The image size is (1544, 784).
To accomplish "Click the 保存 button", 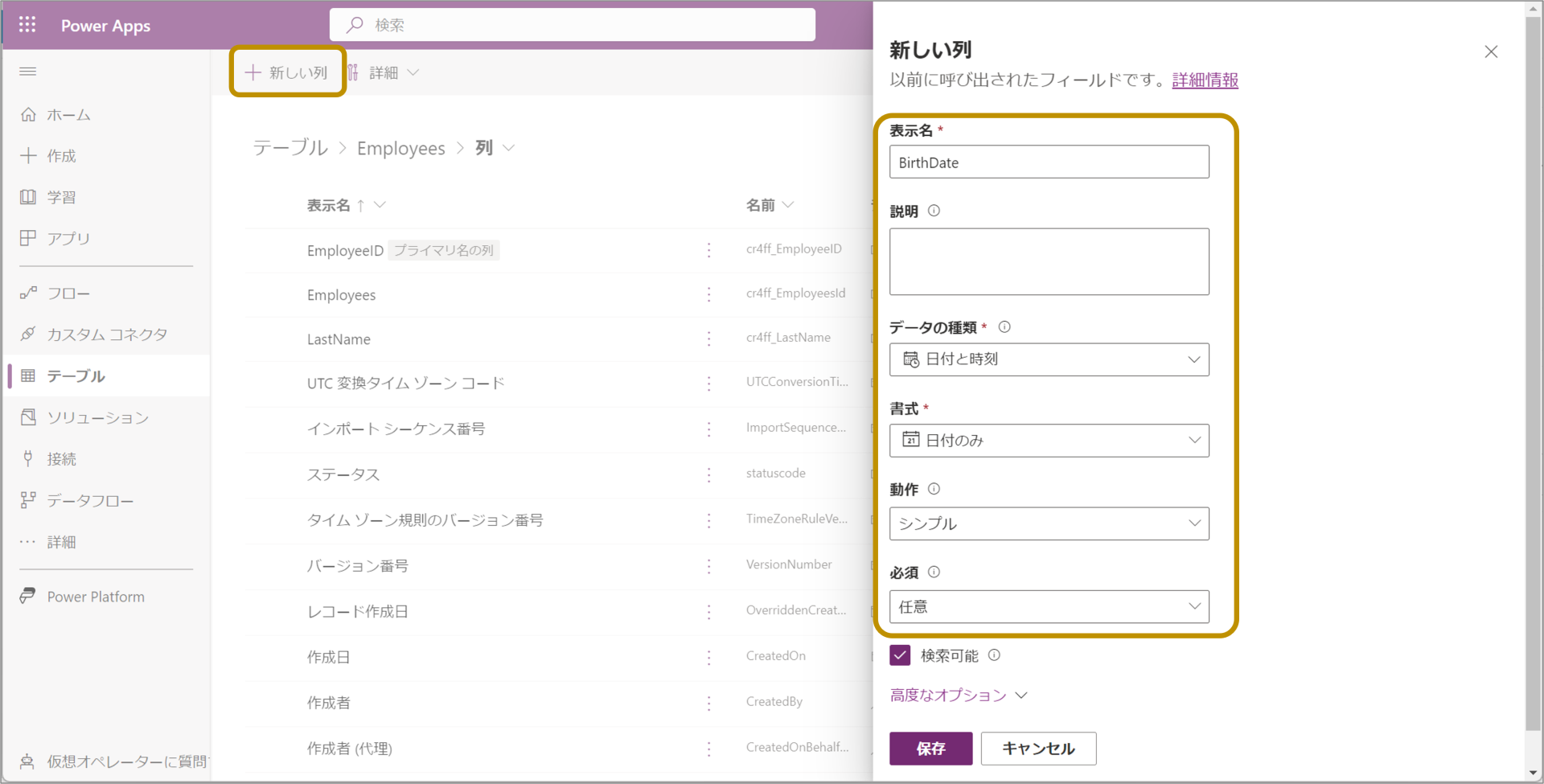I will coord(930,749).
